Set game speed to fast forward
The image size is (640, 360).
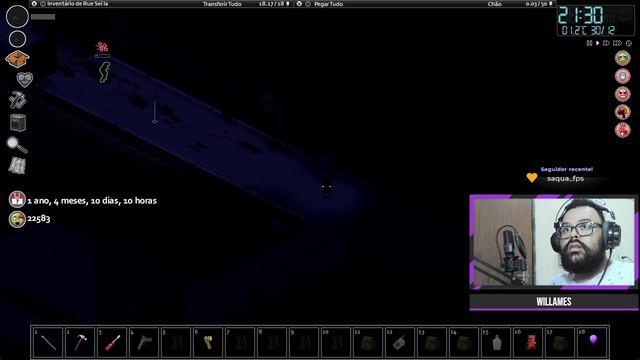point(606,43)
